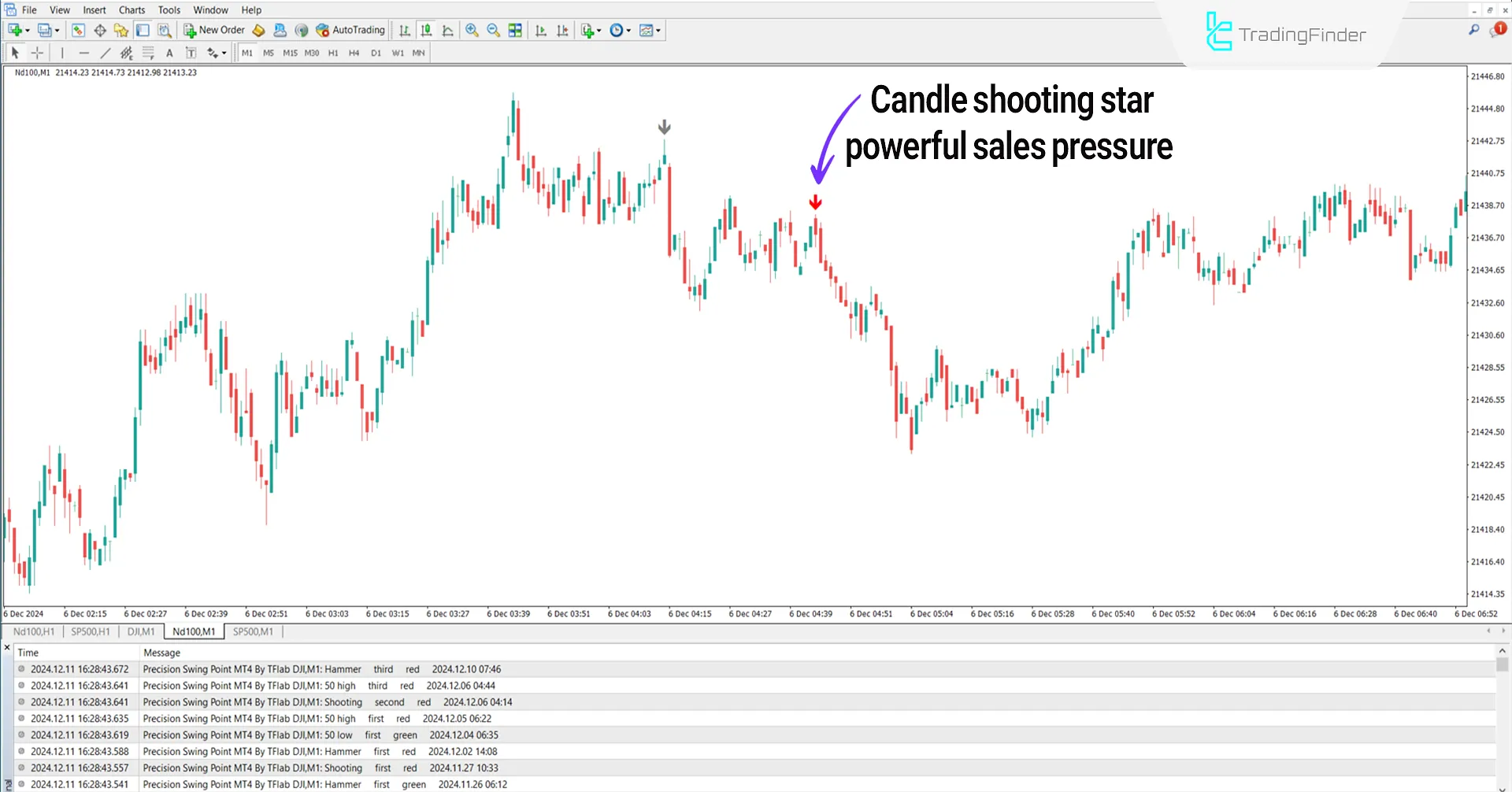Click the MN monthly timeframe button
Screen dimensions: 1512x792
point(418,53)
